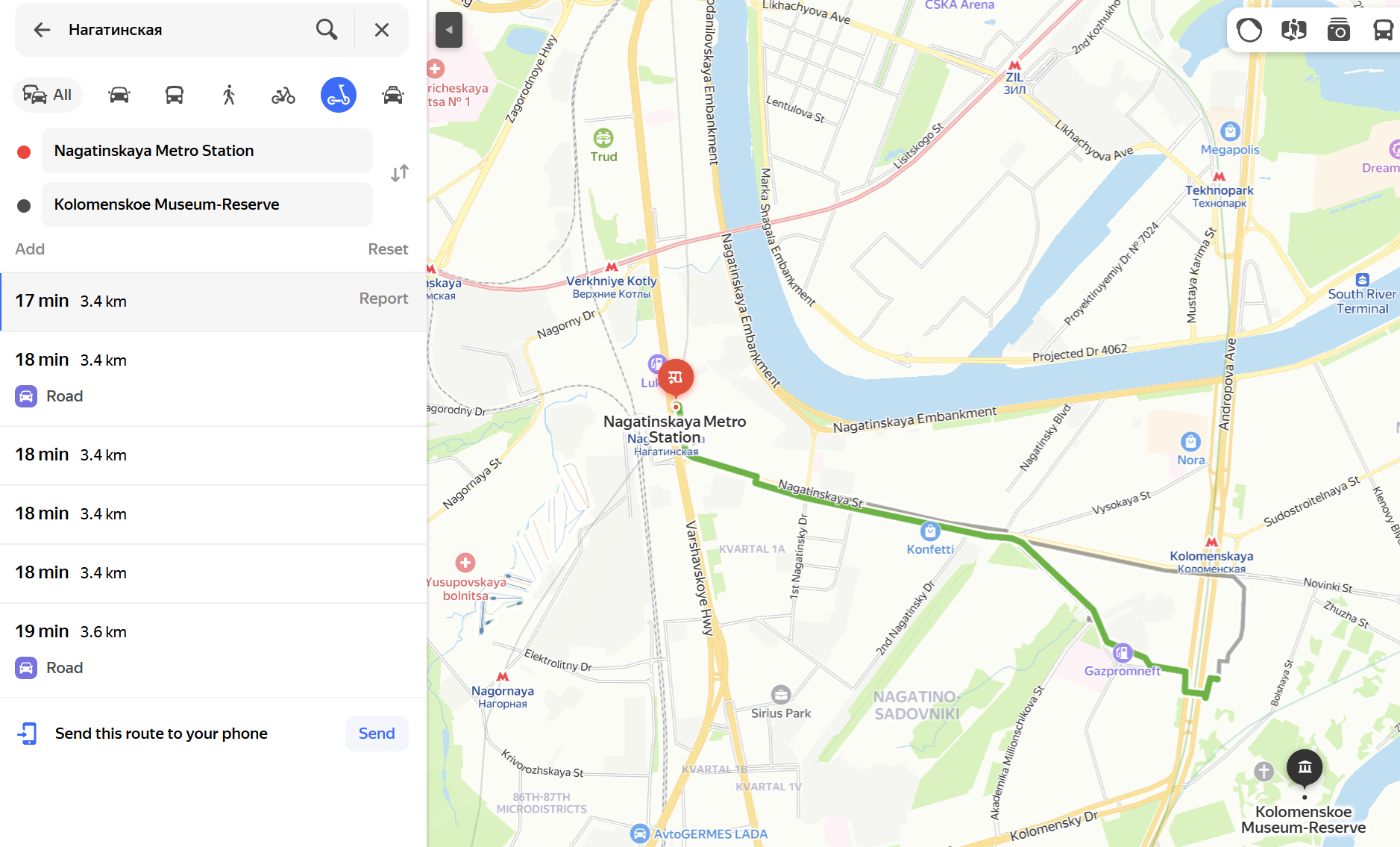Image resolution: width=1400 pixels, height=847 pixels.
Task: Clear the search with the X button
Action: pos(382,30)
